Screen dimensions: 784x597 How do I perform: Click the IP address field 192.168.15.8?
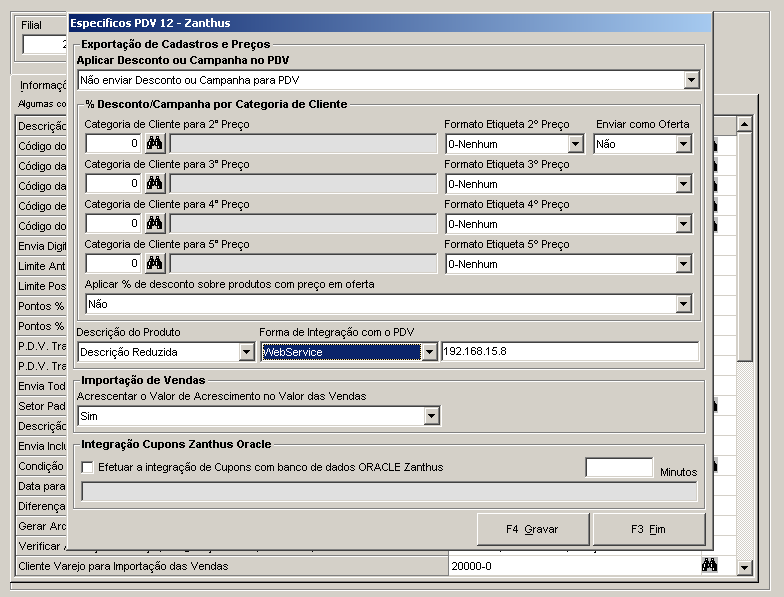(570, 352)
